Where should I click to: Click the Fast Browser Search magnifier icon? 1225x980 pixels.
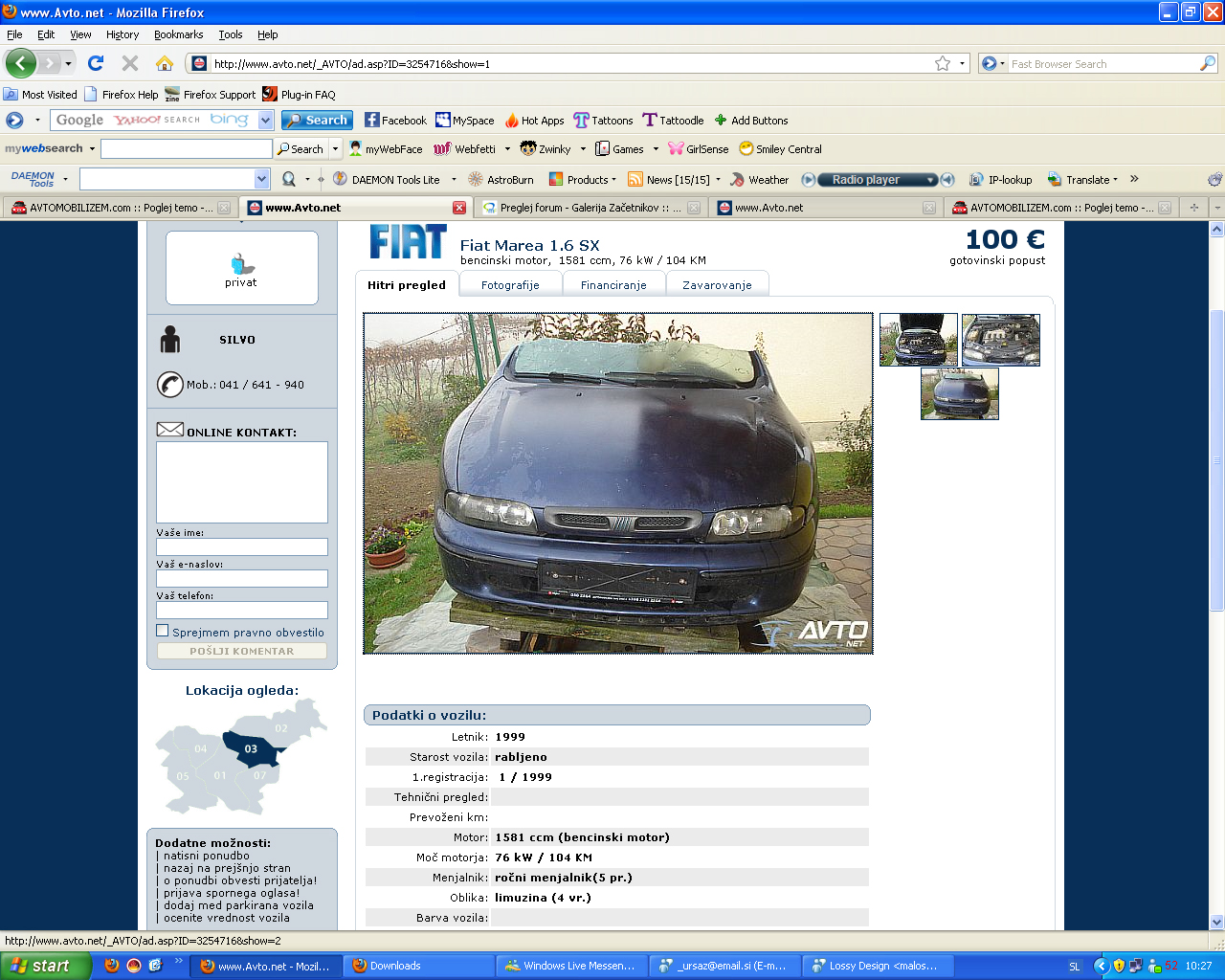pos(1208,63)
